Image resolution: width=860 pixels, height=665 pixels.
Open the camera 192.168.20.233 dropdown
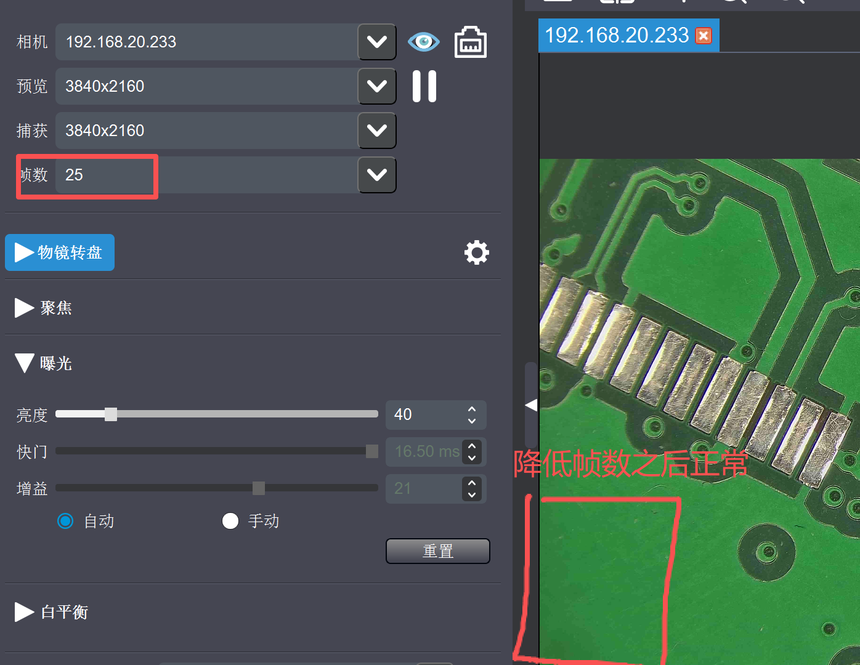click(x=377, y=42)
